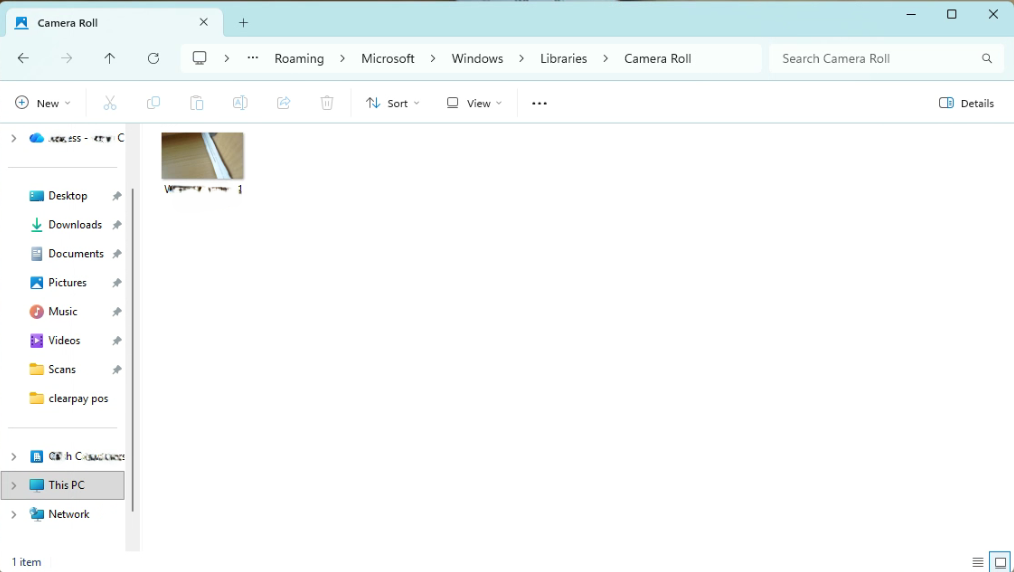
Task: Open Videos in the sidebar
Action: tap(64, 341)
